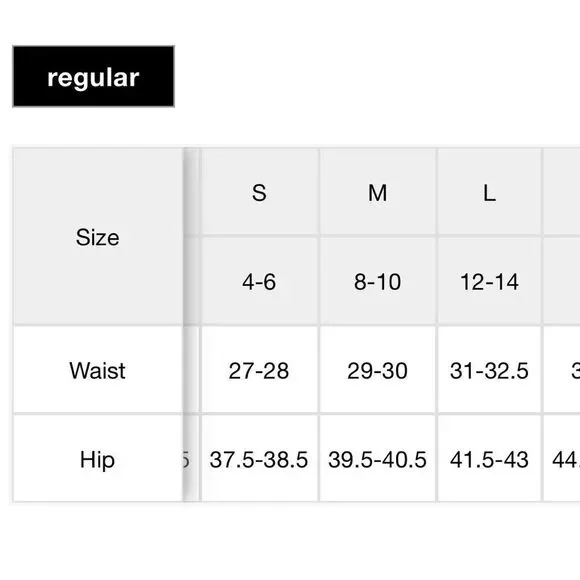580x580 pixels.
Task: Click the 29-30 waist measurement cell
Action: click(x=377, y=370)
